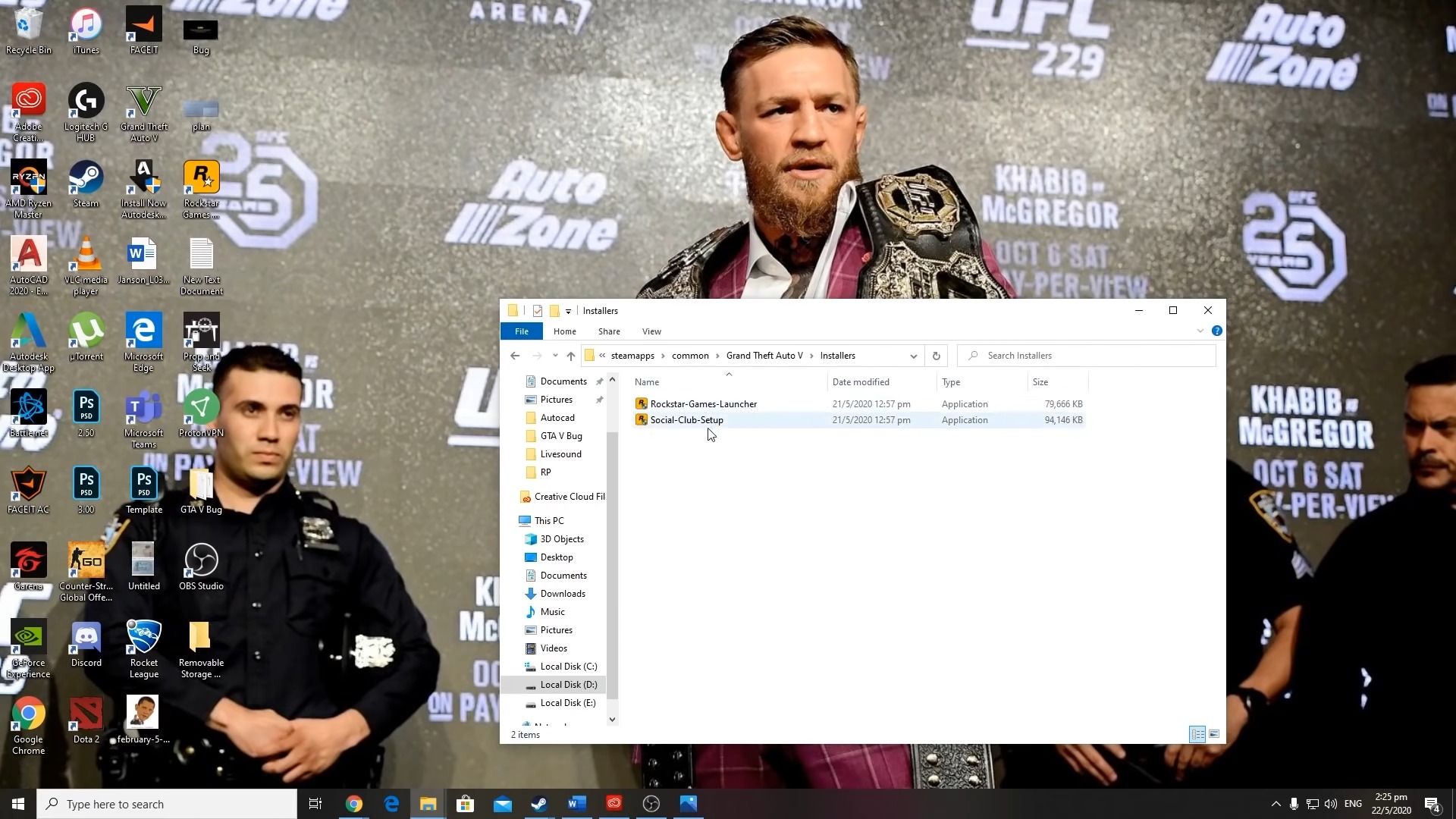Select Home tab in File Explorer

point(564,331)
